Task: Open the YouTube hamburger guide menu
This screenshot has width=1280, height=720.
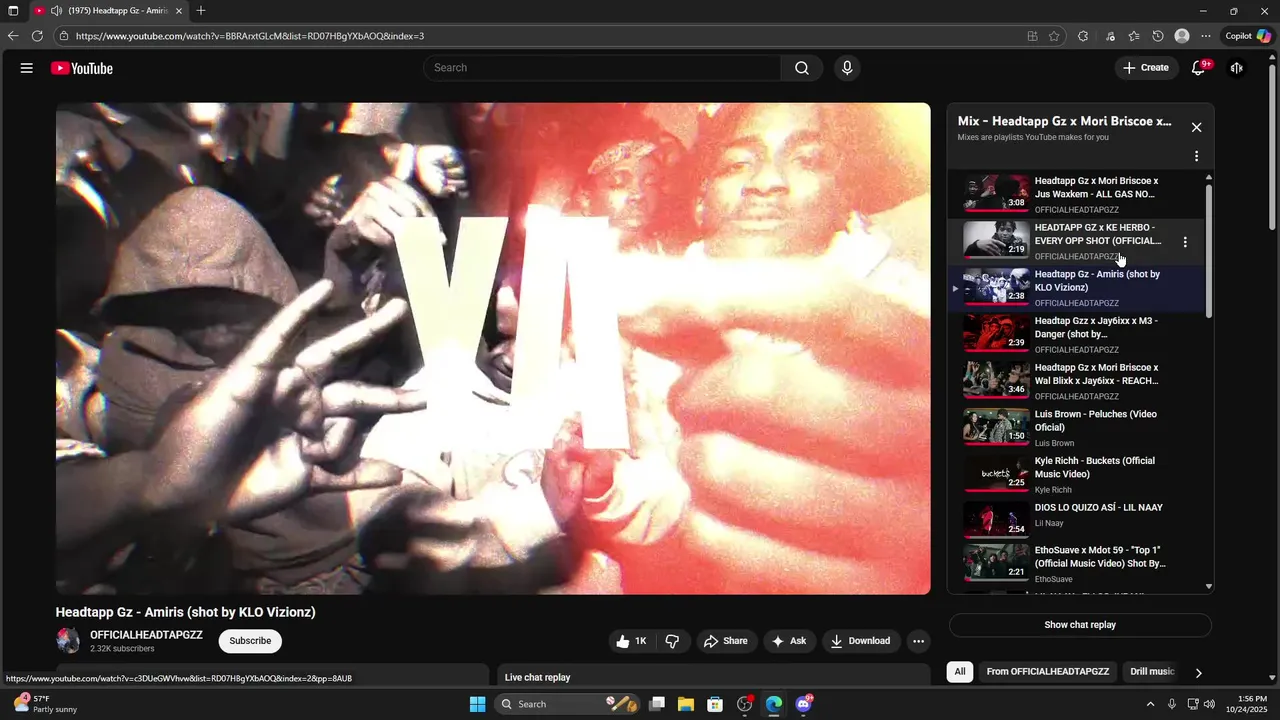Action: click(27, 68)
